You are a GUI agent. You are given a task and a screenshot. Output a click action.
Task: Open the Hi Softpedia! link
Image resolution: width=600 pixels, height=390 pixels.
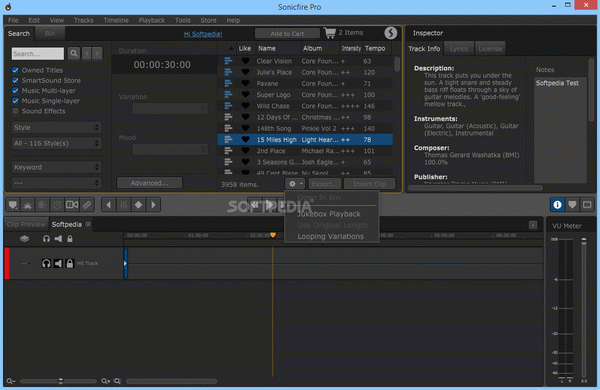[203, 34]
